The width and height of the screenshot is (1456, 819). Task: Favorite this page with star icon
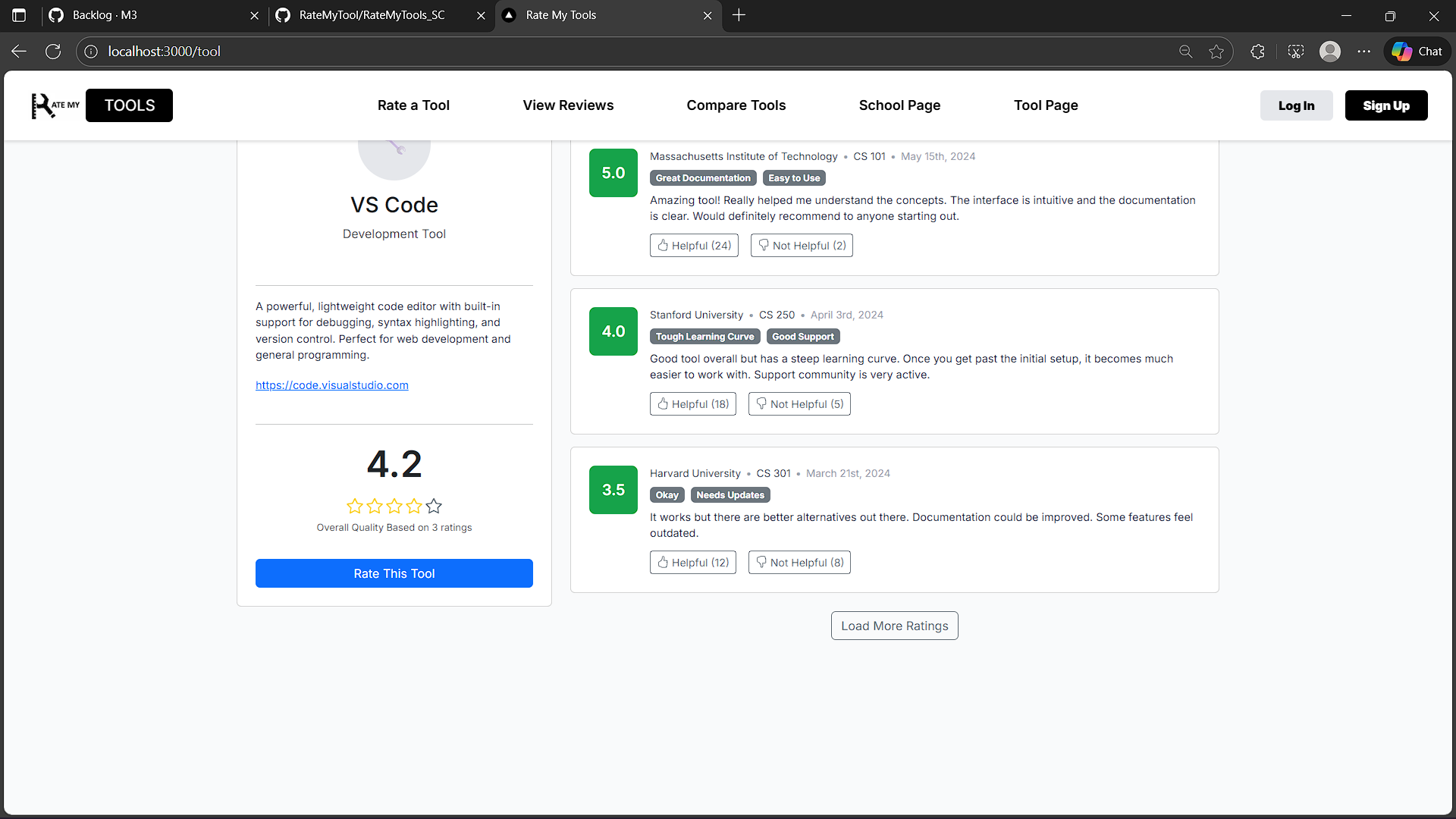[1216, 52]
